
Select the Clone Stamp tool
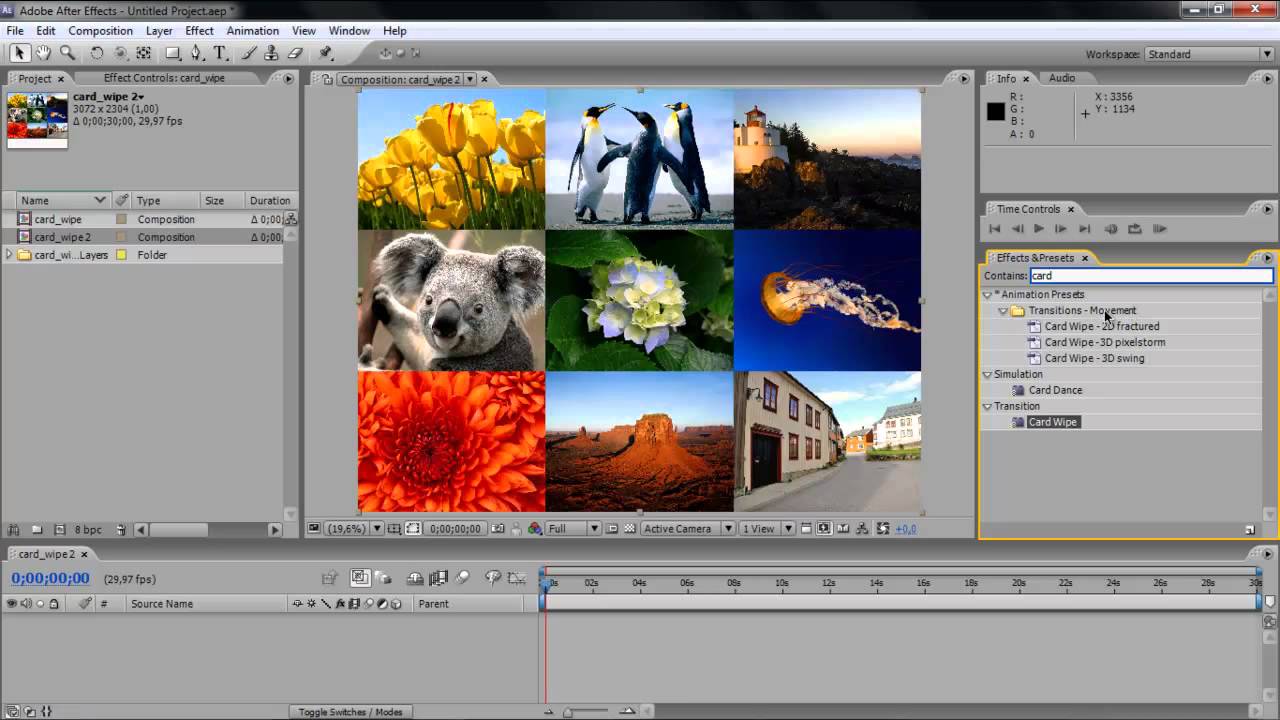(x=271, y=53)
